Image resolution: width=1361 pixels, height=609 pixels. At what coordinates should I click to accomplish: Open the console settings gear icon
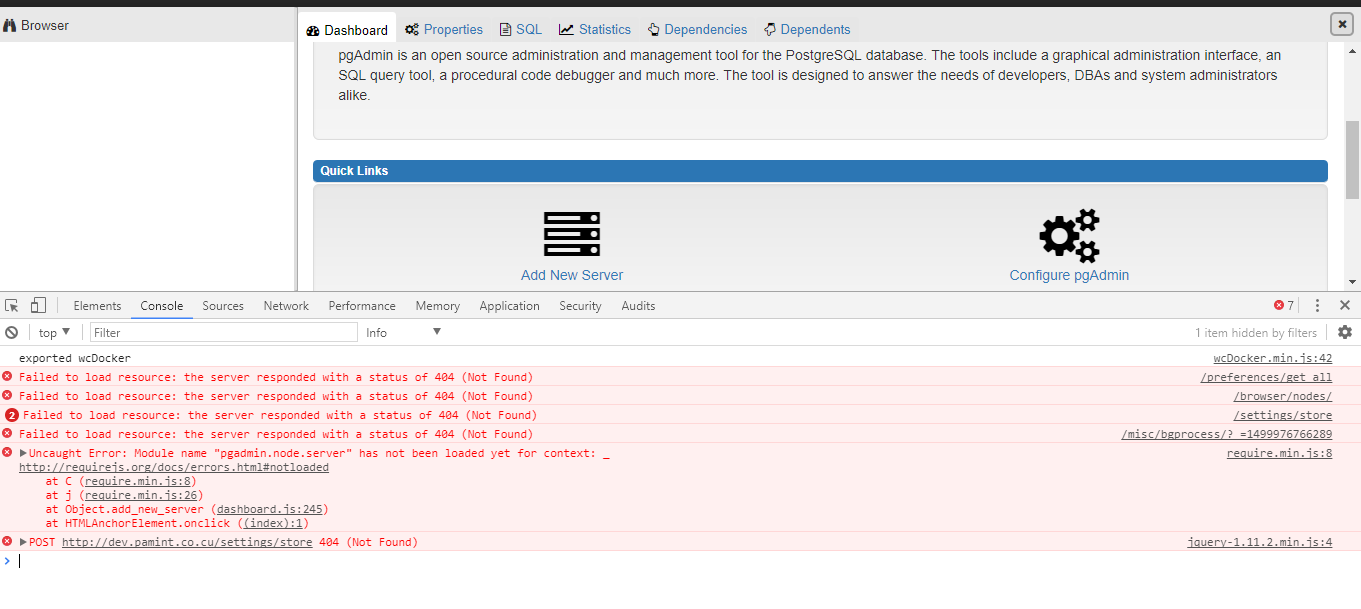tap(1345, 332)
